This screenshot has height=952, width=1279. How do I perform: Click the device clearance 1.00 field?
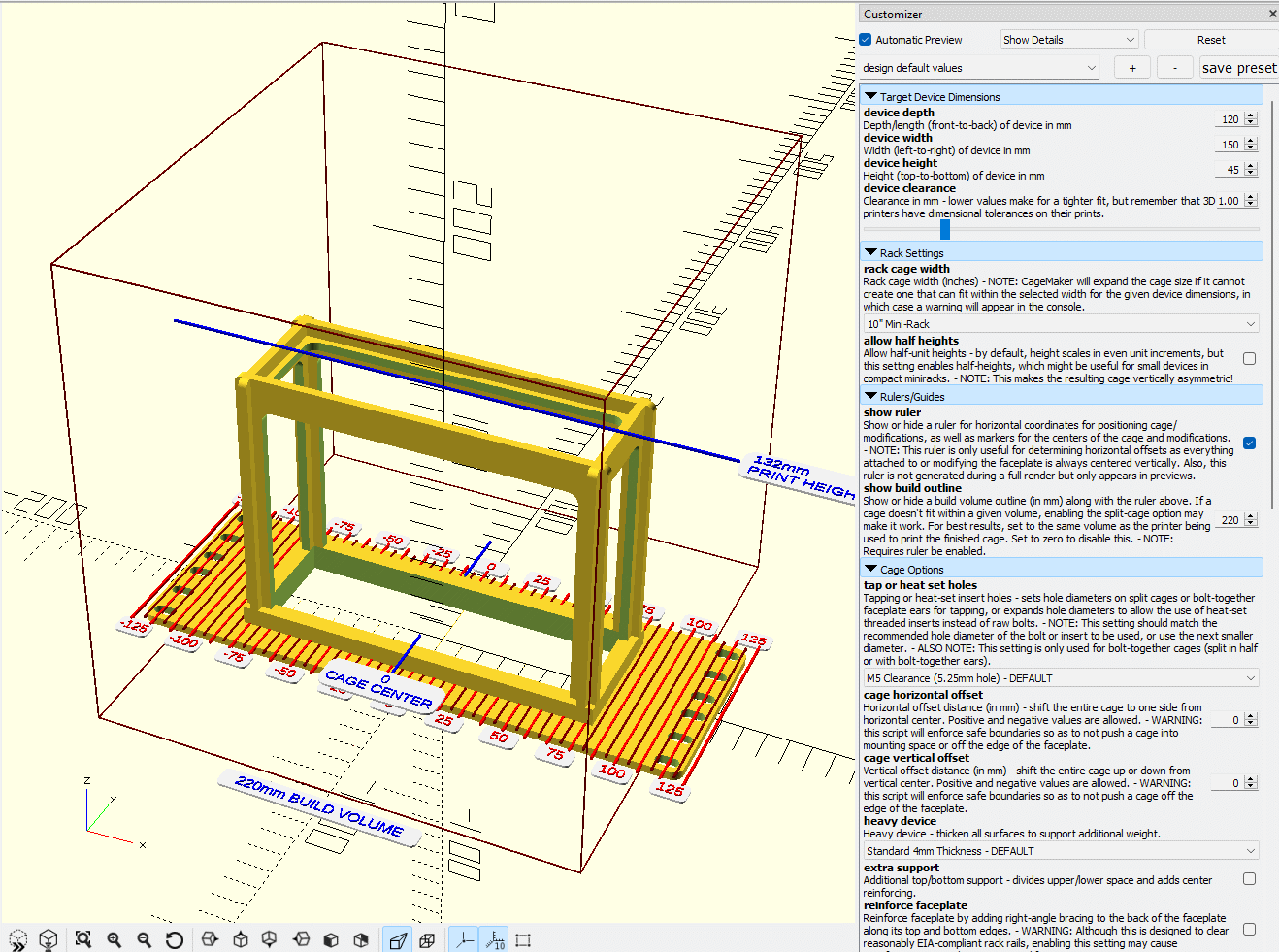point(1230,201)
